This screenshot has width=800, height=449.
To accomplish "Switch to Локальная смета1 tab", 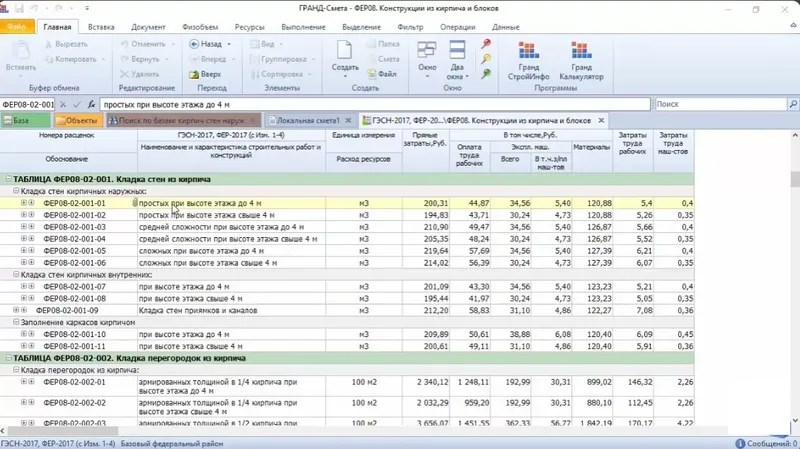I will click(x=308, y=120).
